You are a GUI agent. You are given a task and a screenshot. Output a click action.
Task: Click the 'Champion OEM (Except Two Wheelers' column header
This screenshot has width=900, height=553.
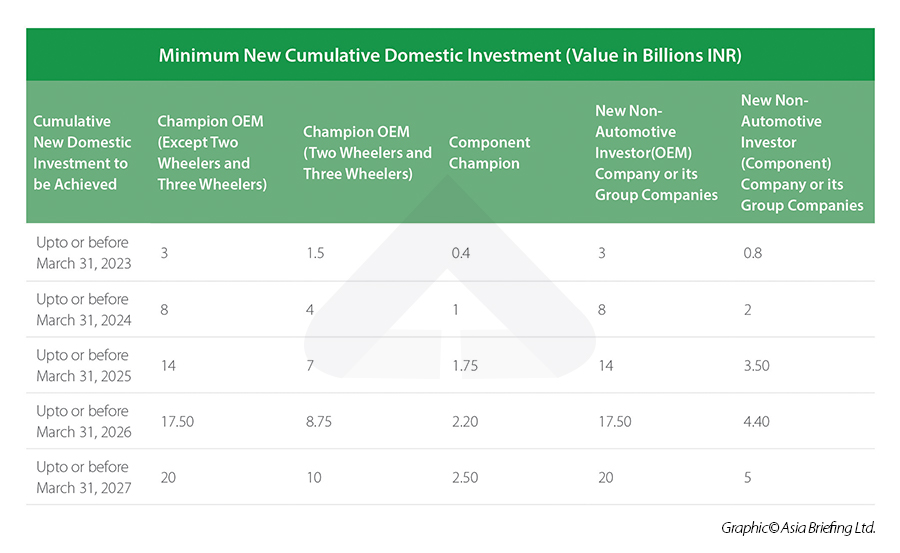click(212, 153)
